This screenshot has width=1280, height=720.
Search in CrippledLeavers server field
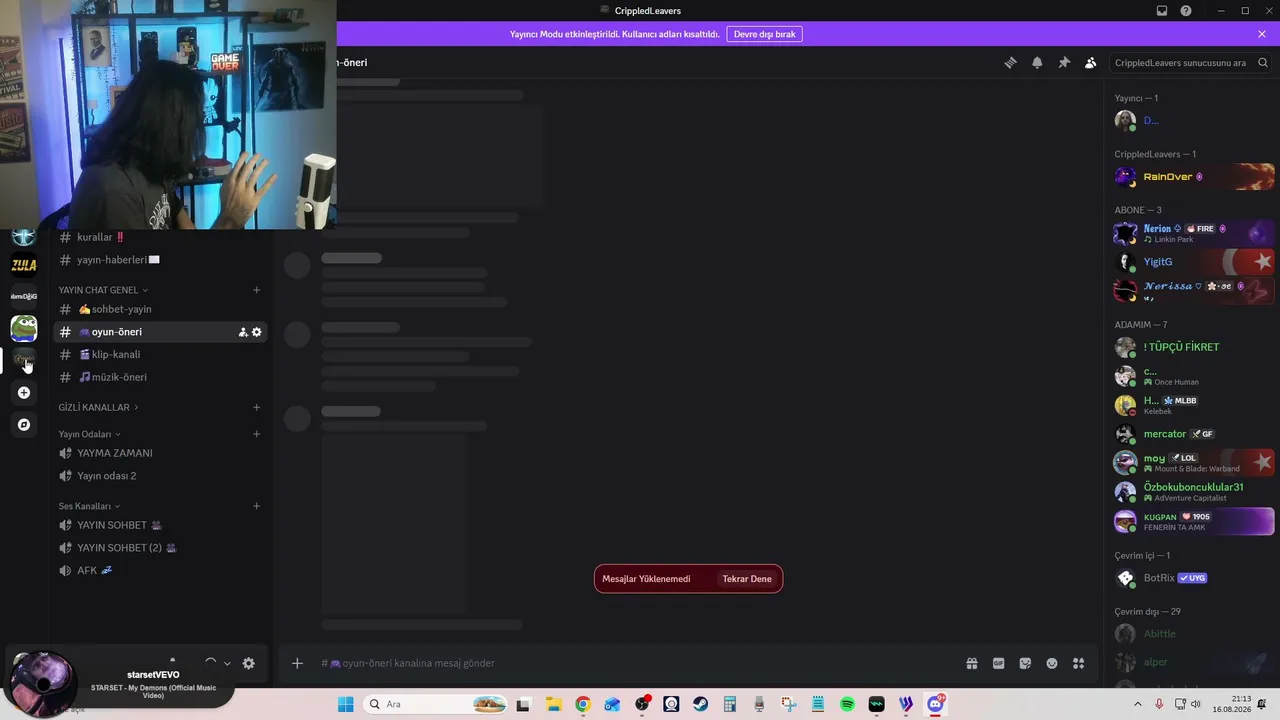[1190, 62]
